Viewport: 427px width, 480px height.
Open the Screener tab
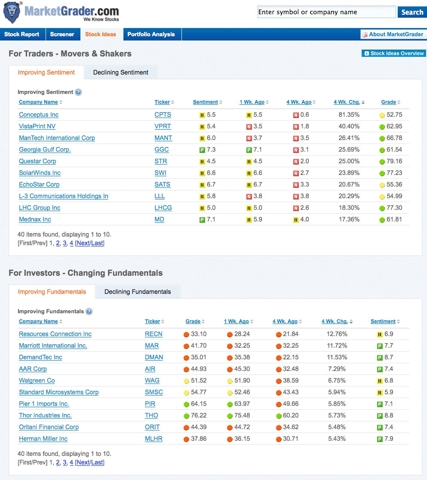point(62,34)
